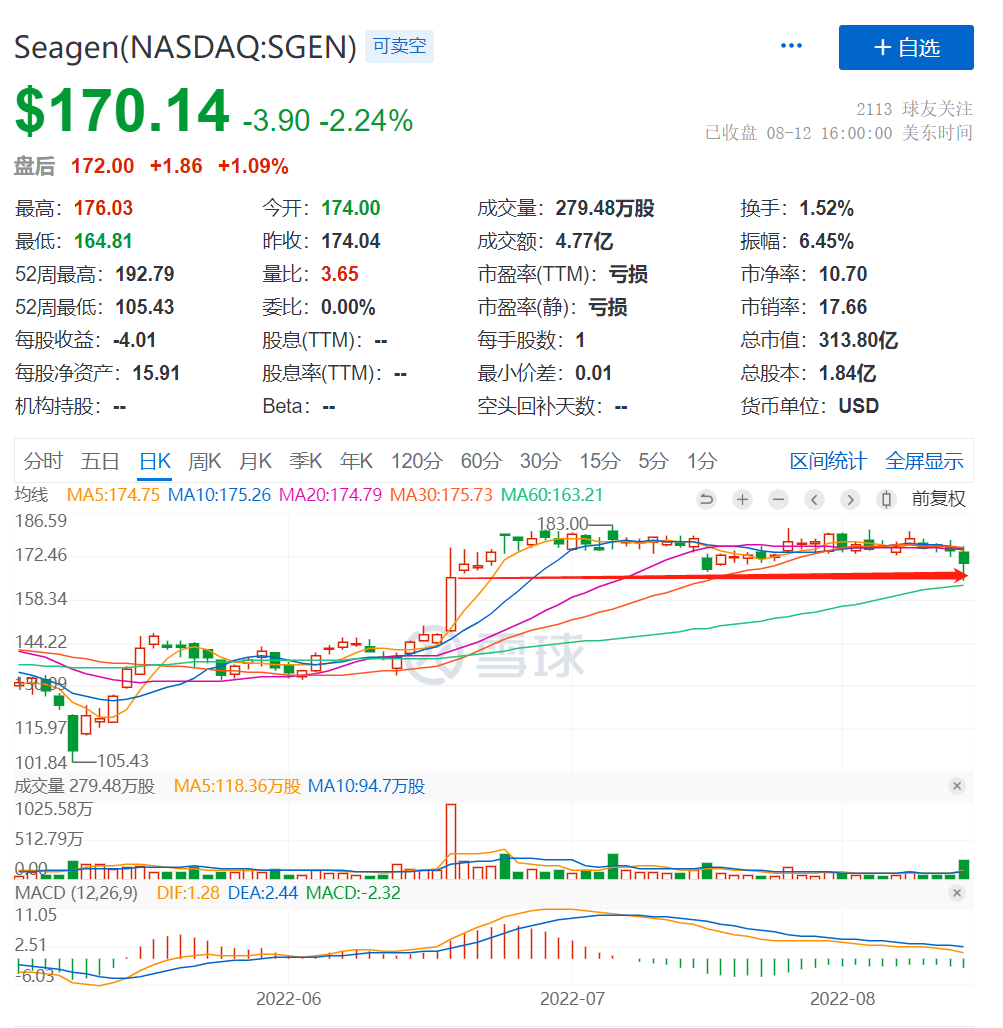Zoom in the K-line chart with plus icon
The height and width of the screenshot is (1028, 1003).
pyautogui.click(x=742, y=499)
